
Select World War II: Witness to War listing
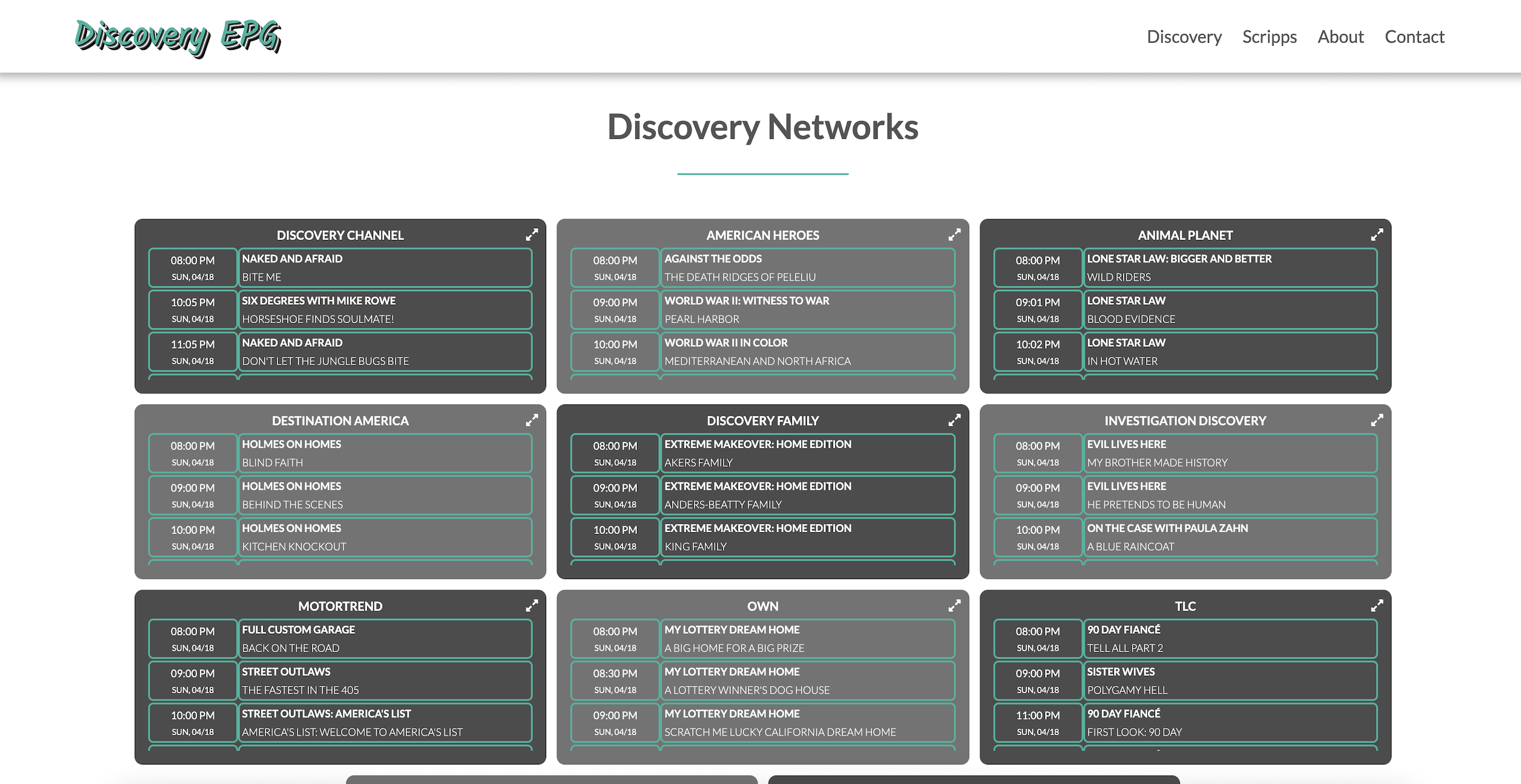point(807,309)
